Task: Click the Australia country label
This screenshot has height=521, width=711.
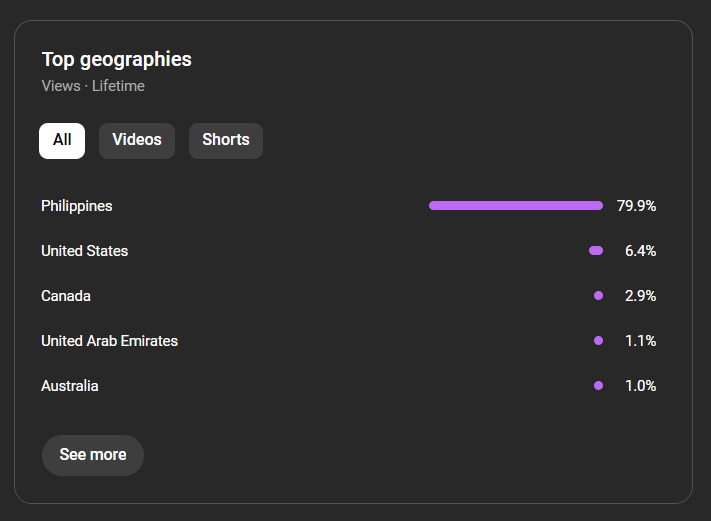Action: [70, 386]
